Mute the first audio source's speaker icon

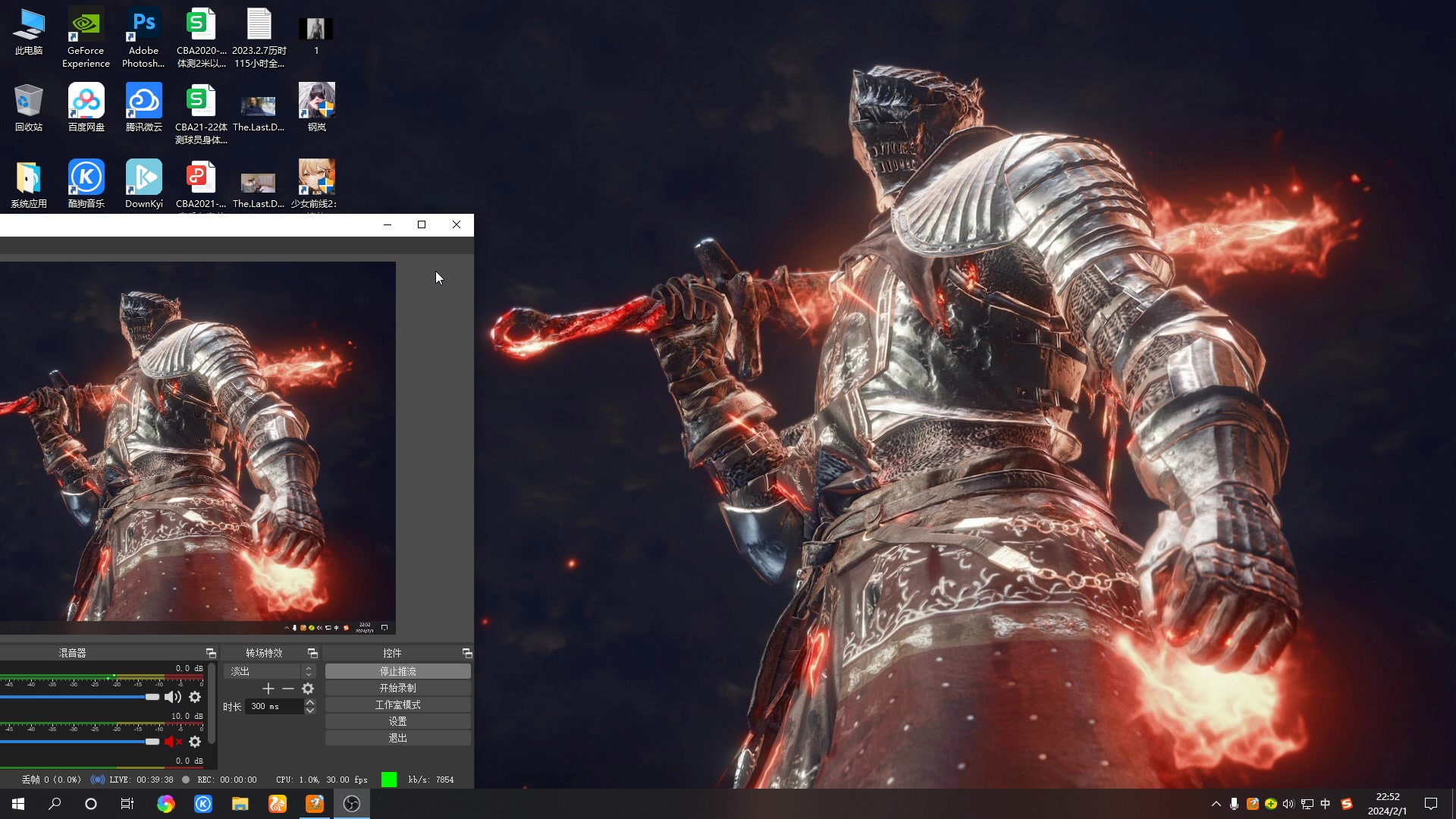coord(173,697)
